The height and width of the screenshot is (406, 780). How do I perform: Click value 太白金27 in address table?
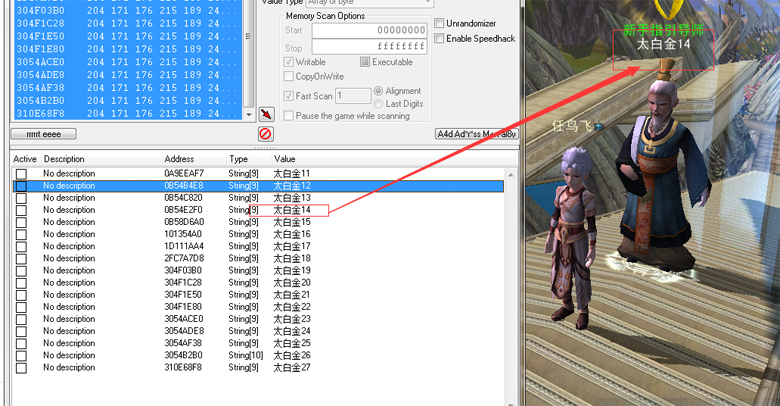click(292, 368)
